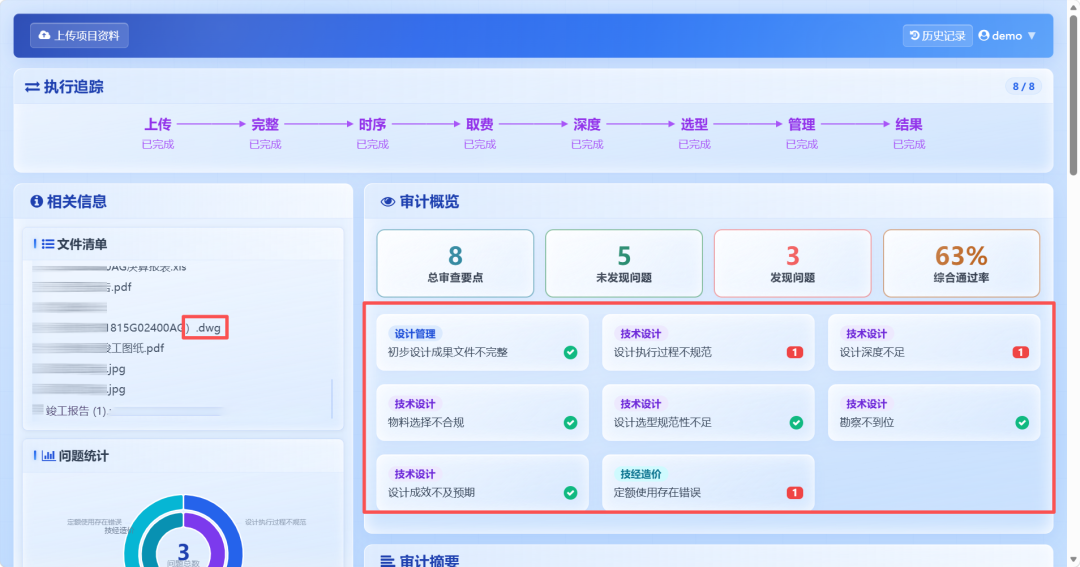Screen dimensions: 1080x567
Task: Select the 结果 step in execution trace
Action: (909, 131)
